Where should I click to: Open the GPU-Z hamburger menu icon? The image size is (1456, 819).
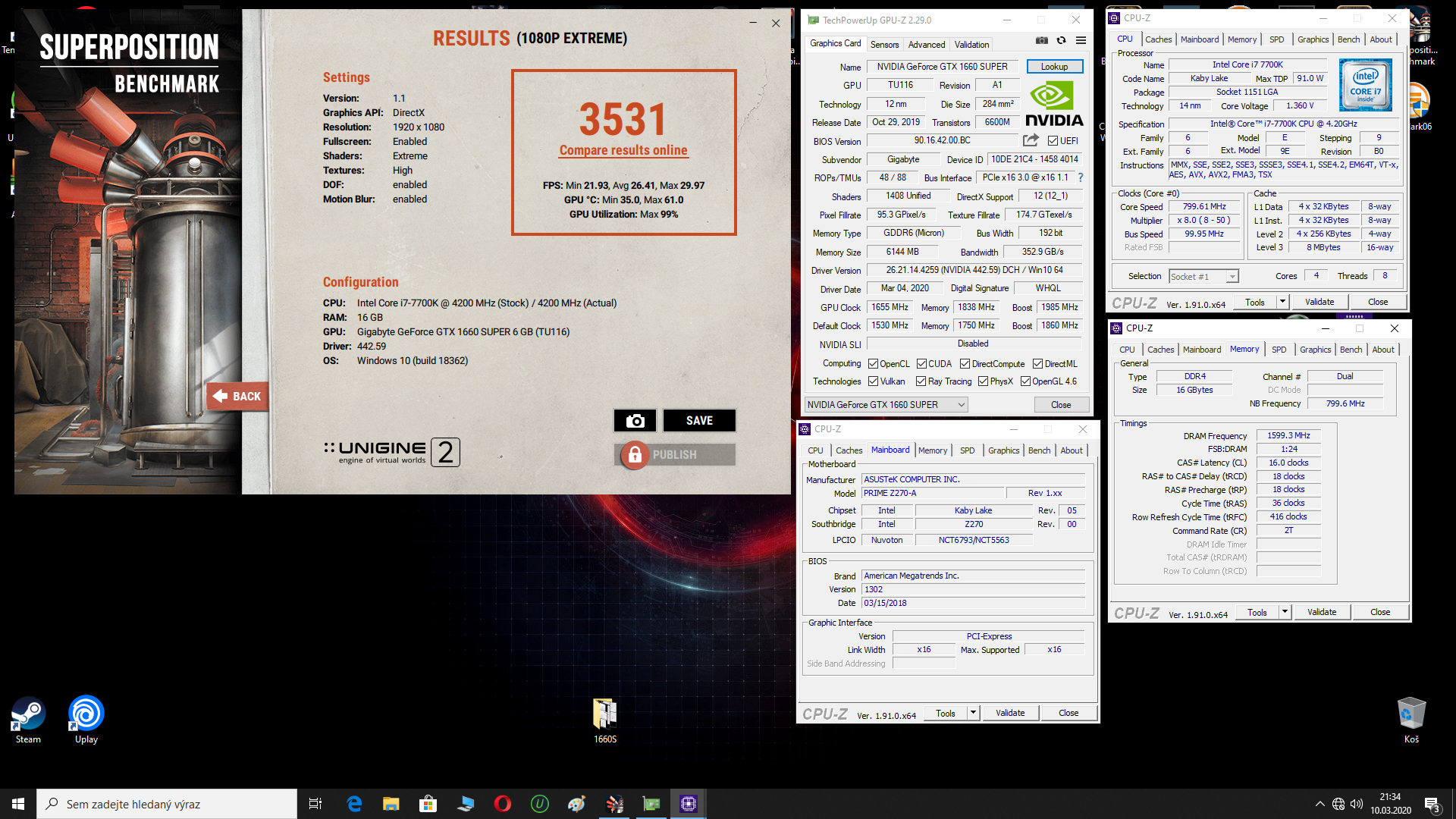(x=1081, y=40)
